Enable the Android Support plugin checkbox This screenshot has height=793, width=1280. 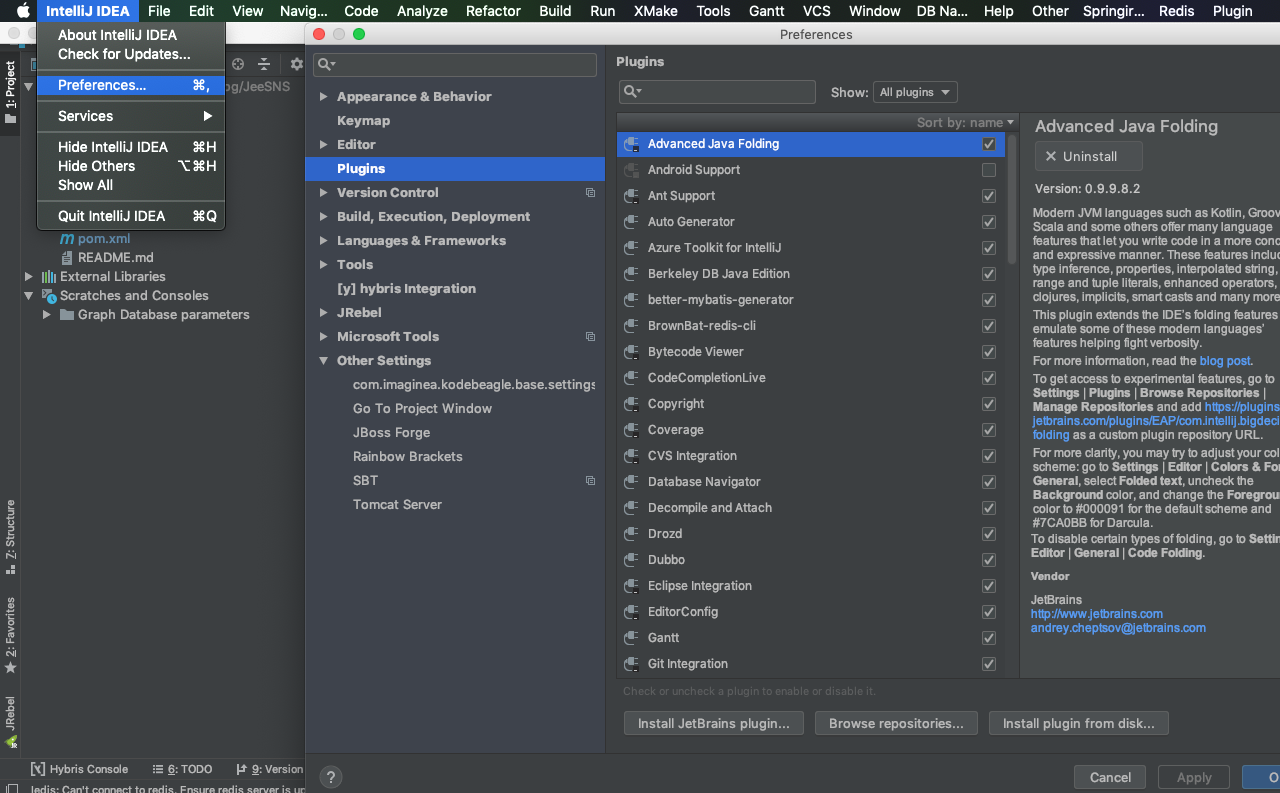(x=989, y=170)
